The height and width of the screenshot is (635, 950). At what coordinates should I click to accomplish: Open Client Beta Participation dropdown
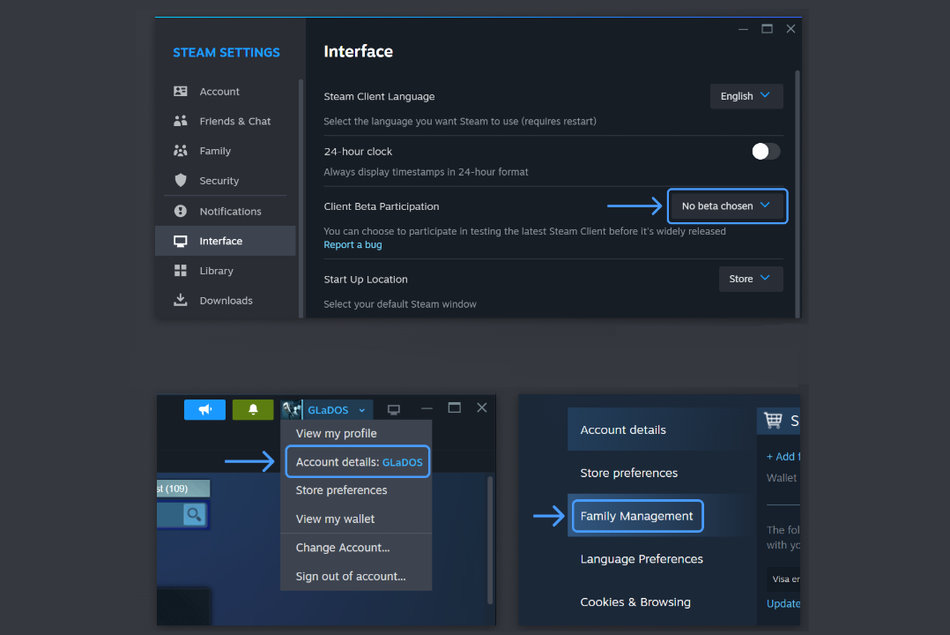727,206
